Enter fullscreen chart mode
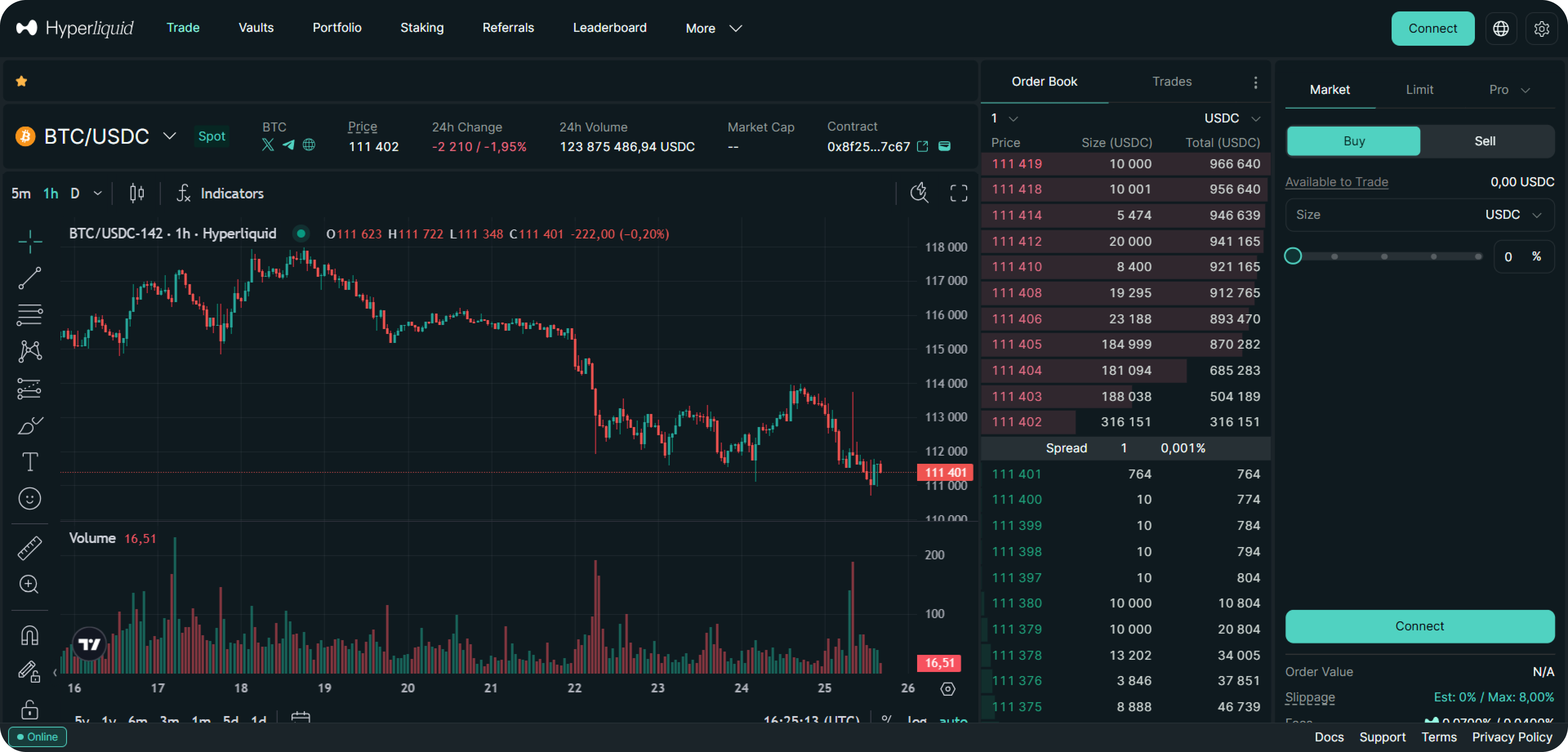The width and height of the screenshot is (1568, 752). [x=958, y=194]
